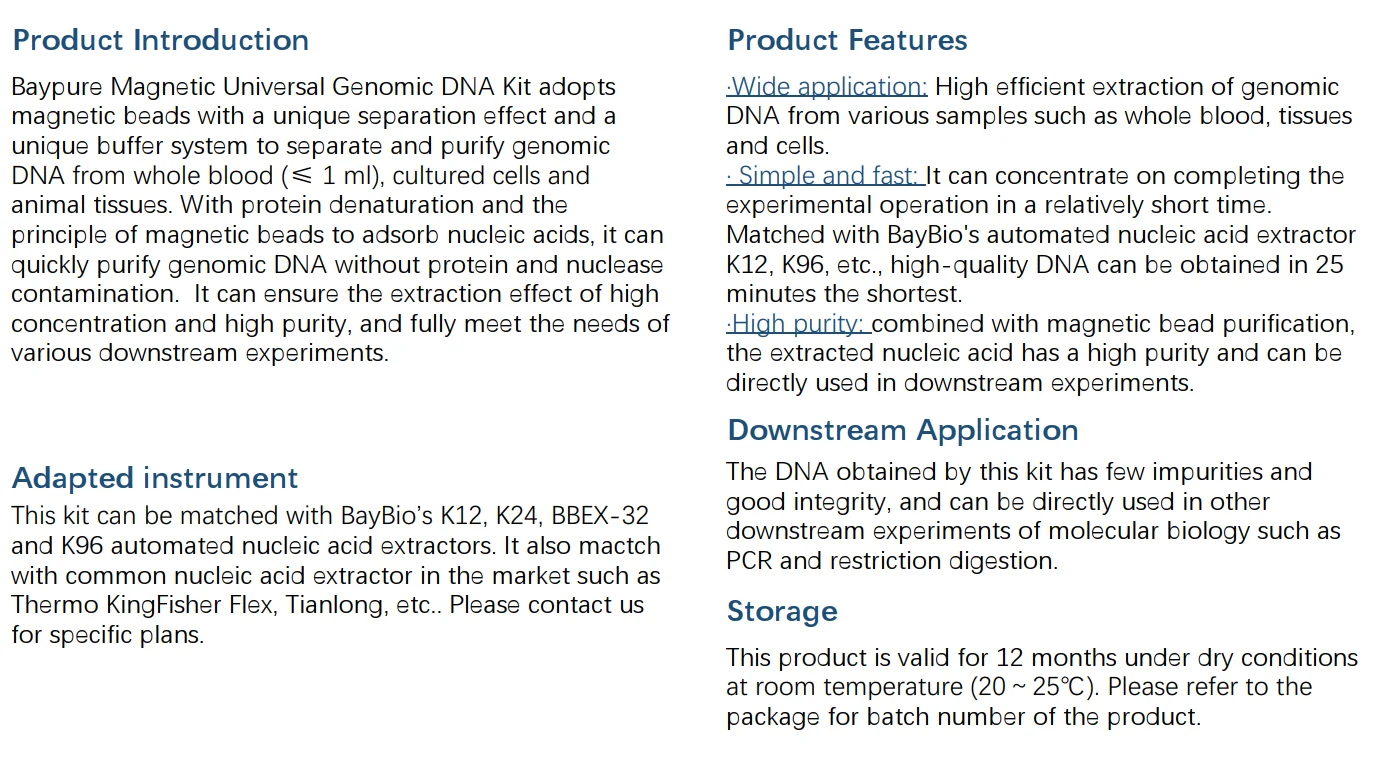Click the "Storage" section heading
The width and height of the screenshot is (1399, 771).
click(782, 611)
